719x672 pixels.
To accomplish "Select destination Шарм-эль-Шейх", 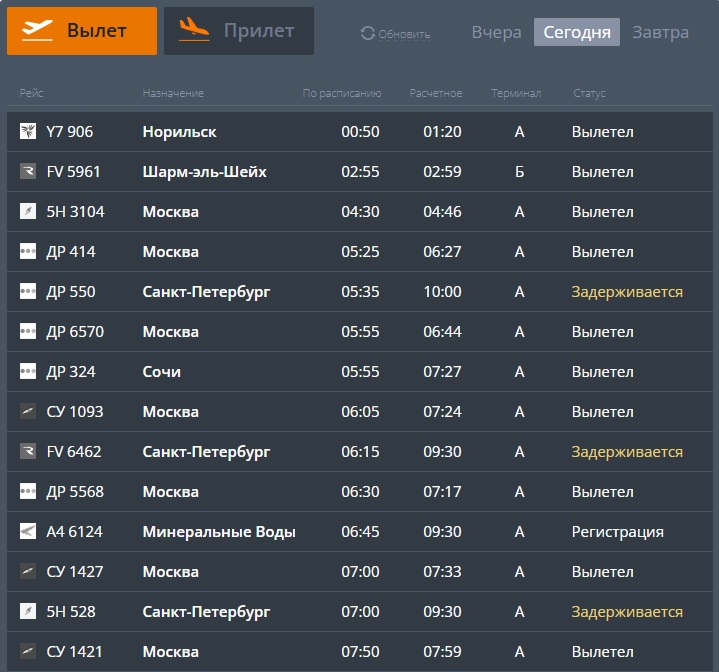I will click(x=205, y=171).
